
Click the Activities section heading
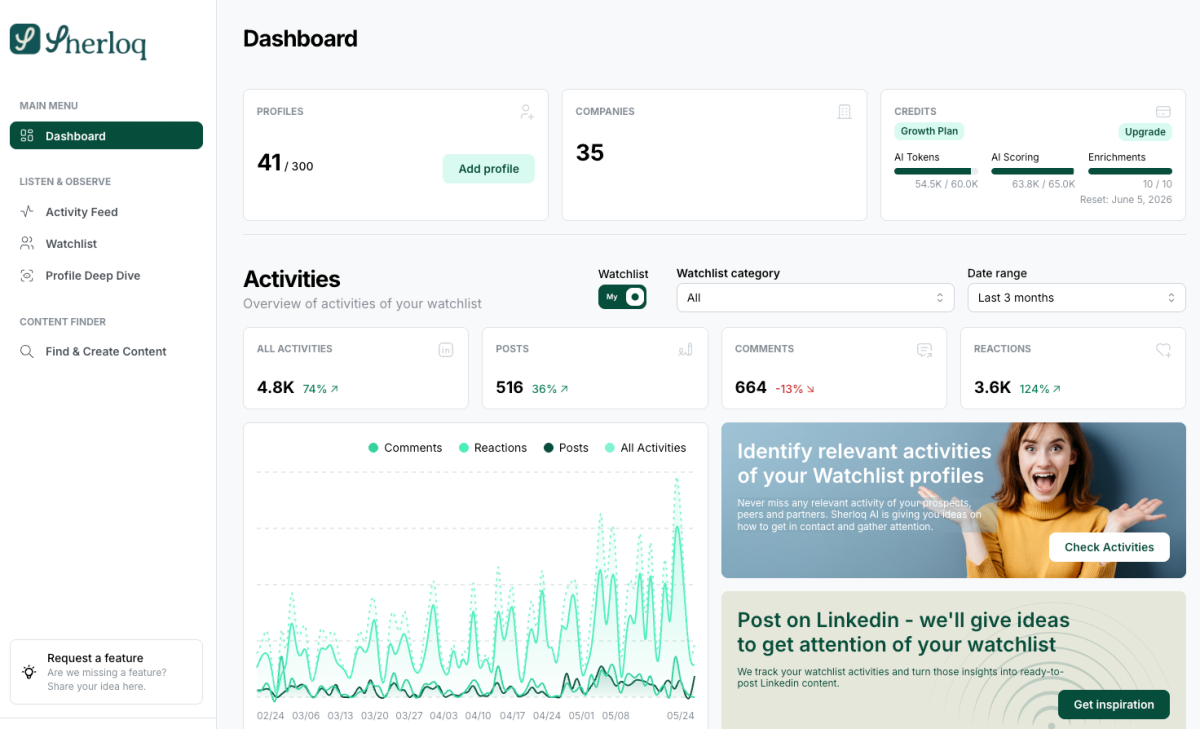click(x=292, y=279)
